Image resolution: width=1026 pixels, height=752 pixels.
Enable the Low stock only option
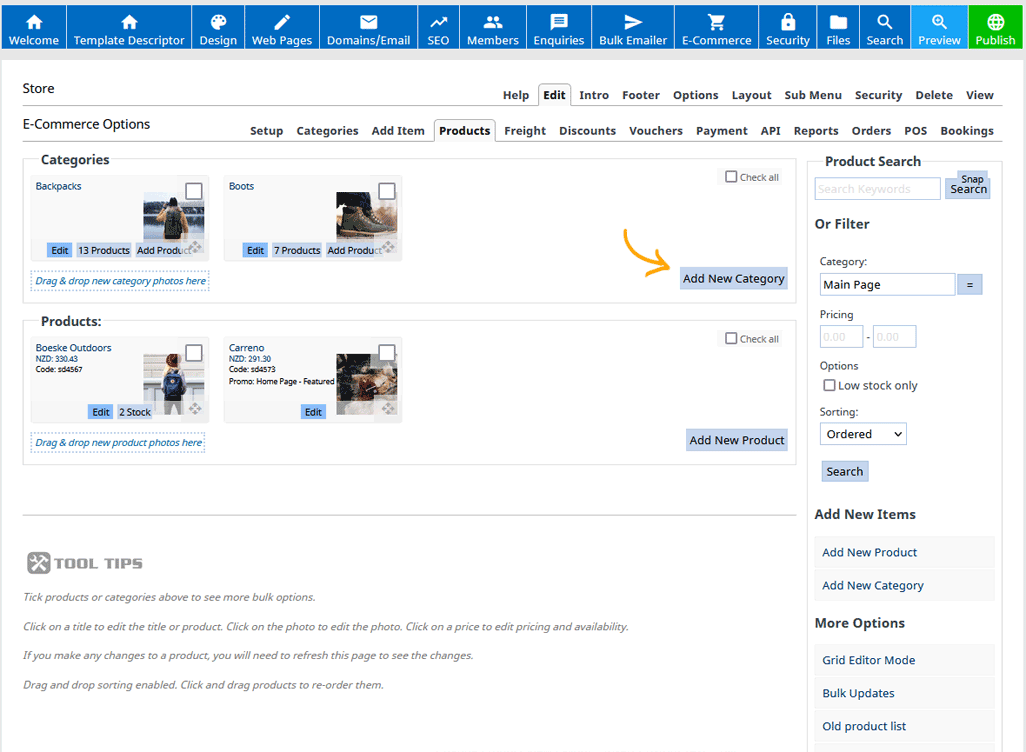click(x=829, y=385)
